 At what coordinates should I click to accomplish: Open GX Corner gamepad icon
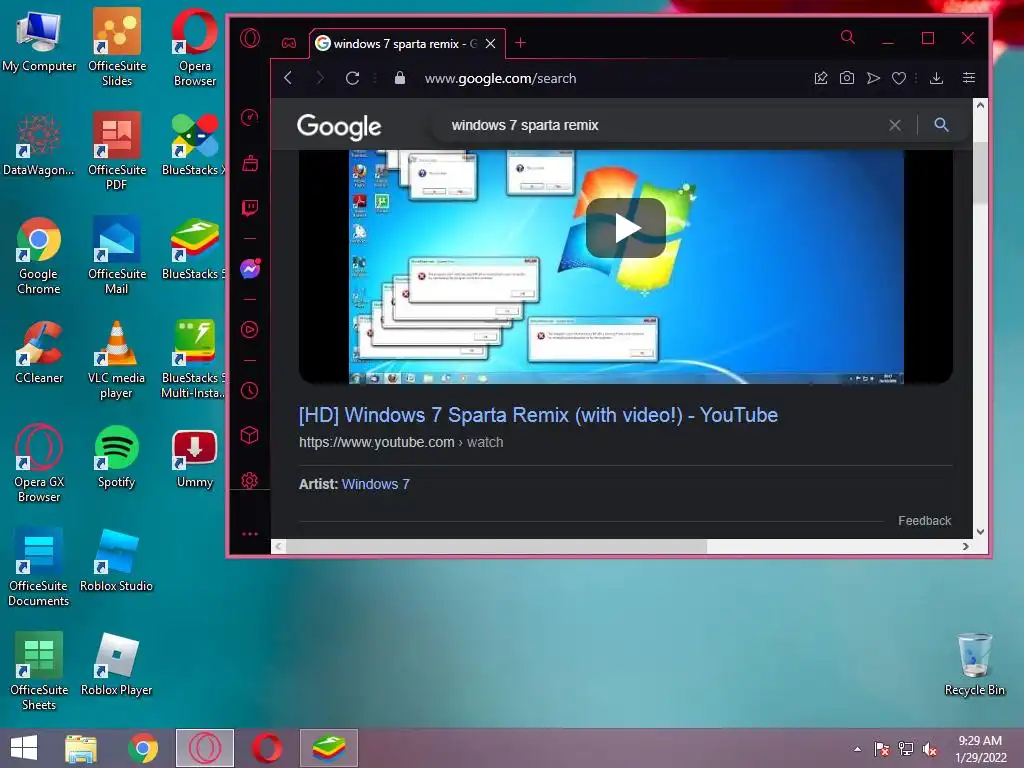(x=289, y=43)
